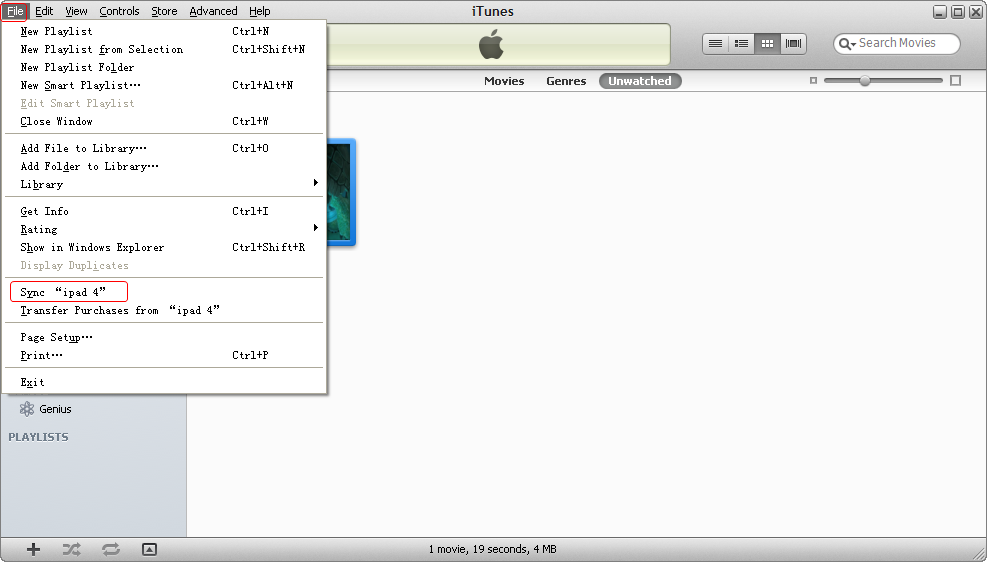
Task: Click status text "1 movie, 19 seconds, 4 MB"
Action: tap(492, 549)
